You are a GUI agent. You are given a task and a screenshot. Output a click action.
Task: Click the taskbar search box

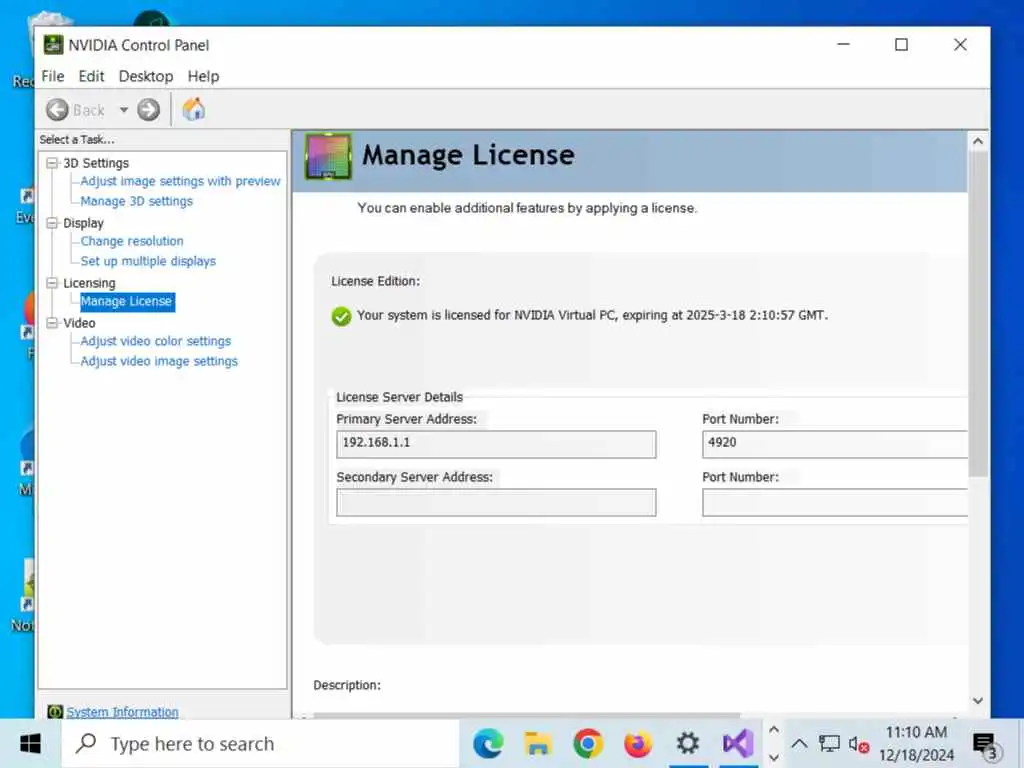[260, 744]
